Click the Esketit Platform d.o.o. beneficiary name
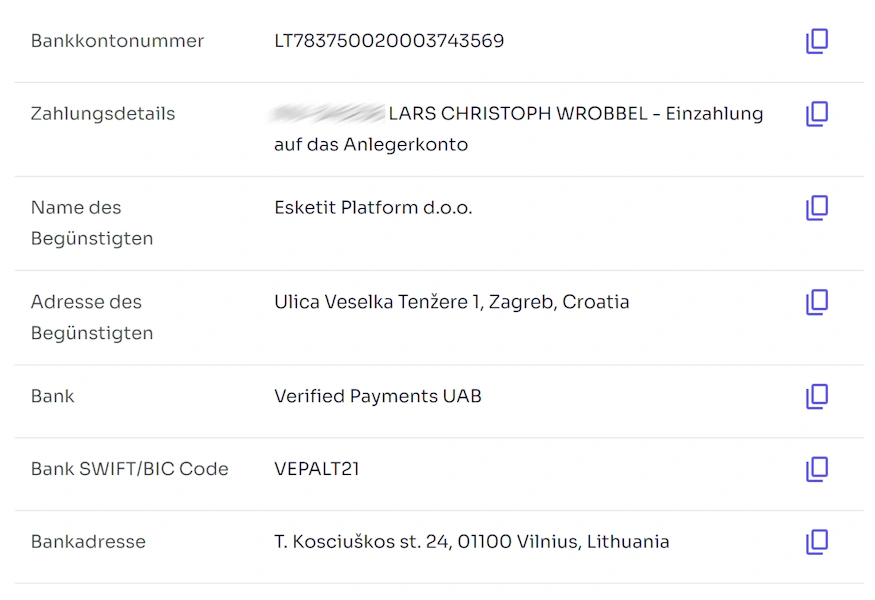The height and width of the screenshot is (600, 875). coord(373,208)
